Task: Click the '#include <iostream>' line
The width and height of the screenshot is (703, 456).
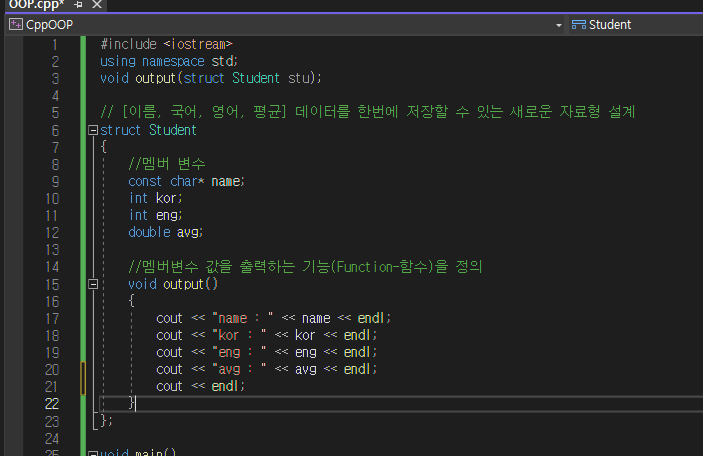Action: (x=166, y=44)
